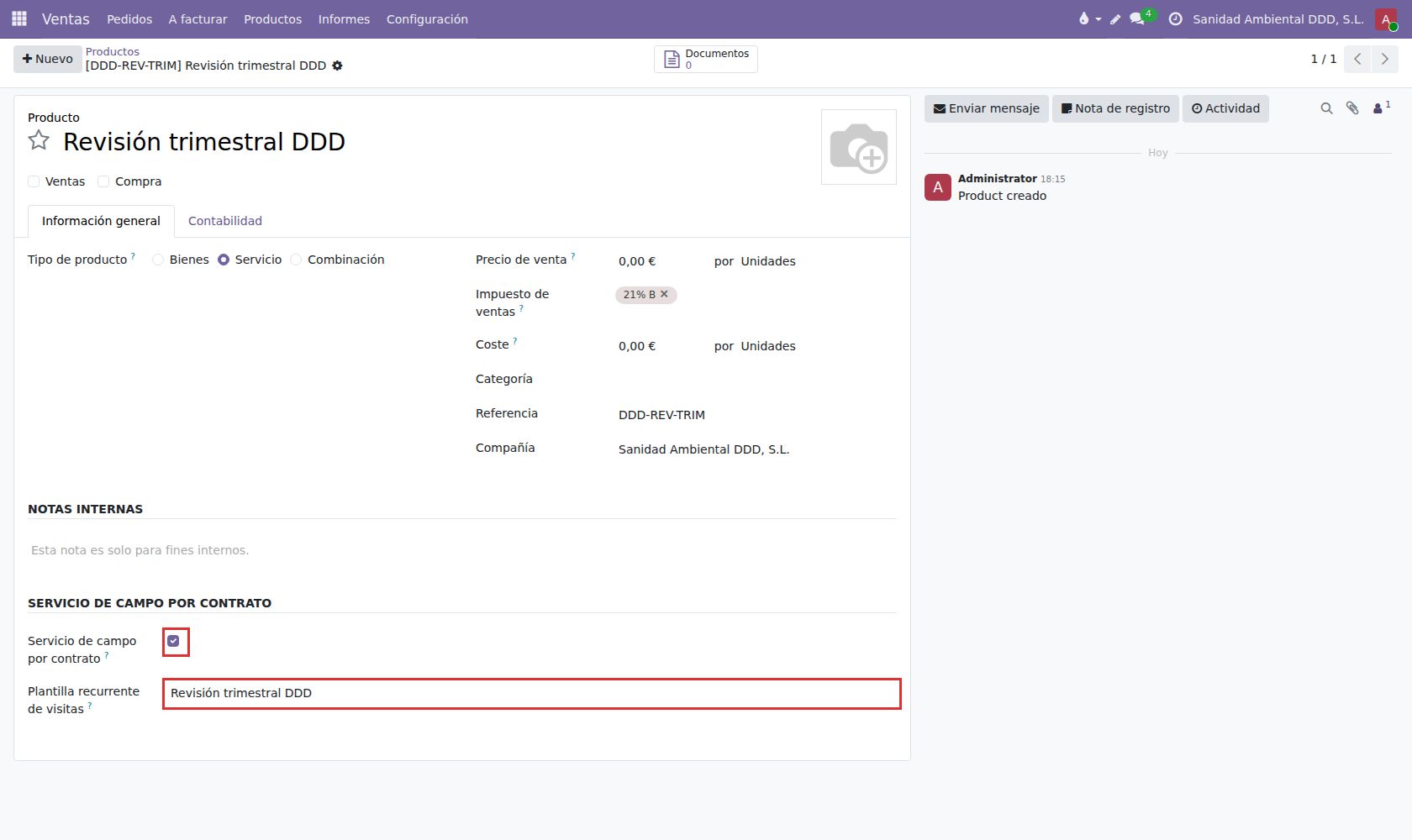Switch to the Contabilidad tab
The height and width of the screenshot is (840, 1412).
pos(225,221)
